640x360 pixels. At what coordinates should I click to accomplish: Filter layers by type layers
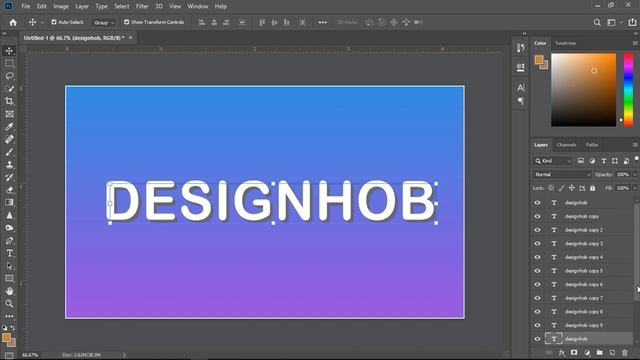[604, 161]
